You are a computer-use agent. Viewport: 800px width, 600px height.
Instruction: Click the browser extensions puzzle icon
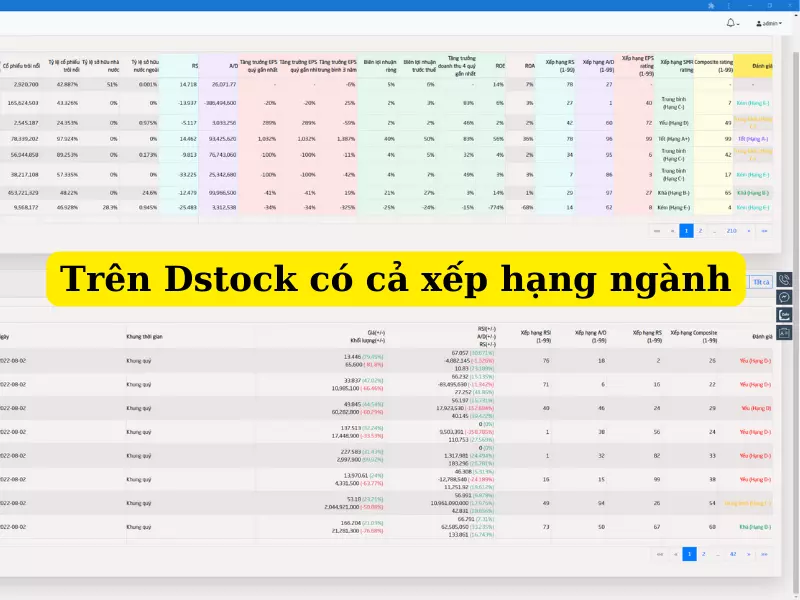coord(711,6)
